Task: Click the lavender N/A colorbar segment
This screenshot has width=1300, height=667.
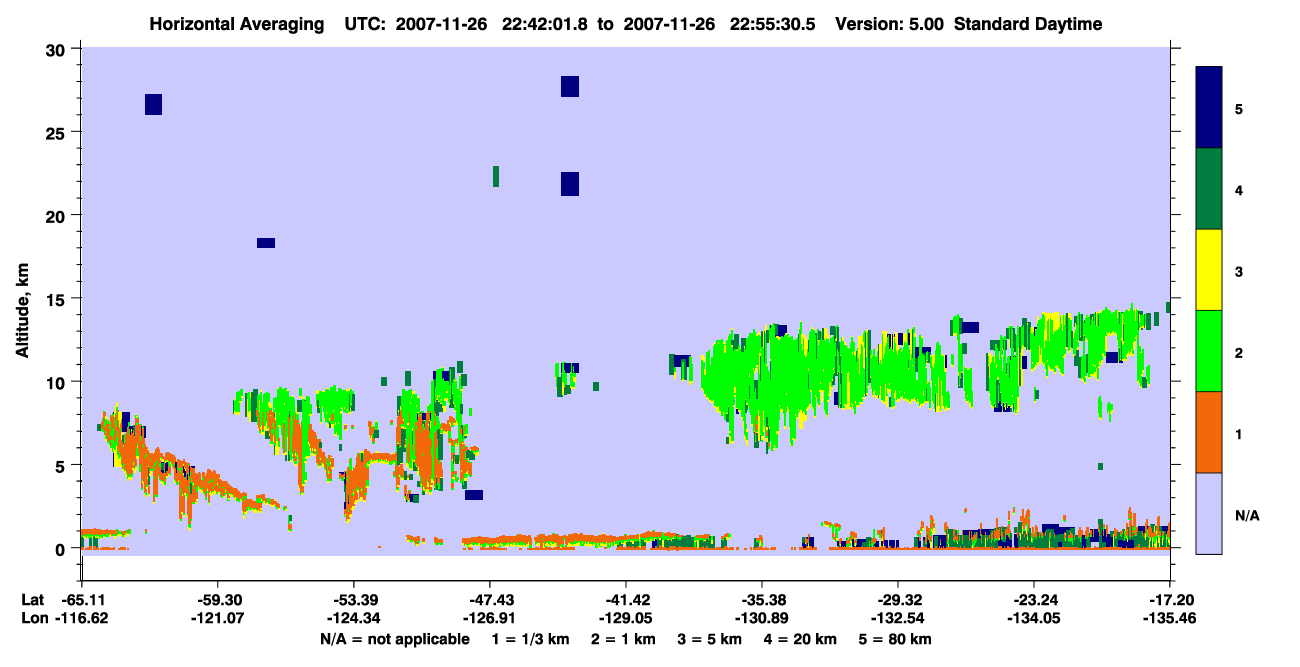Action: (1209, 512)
